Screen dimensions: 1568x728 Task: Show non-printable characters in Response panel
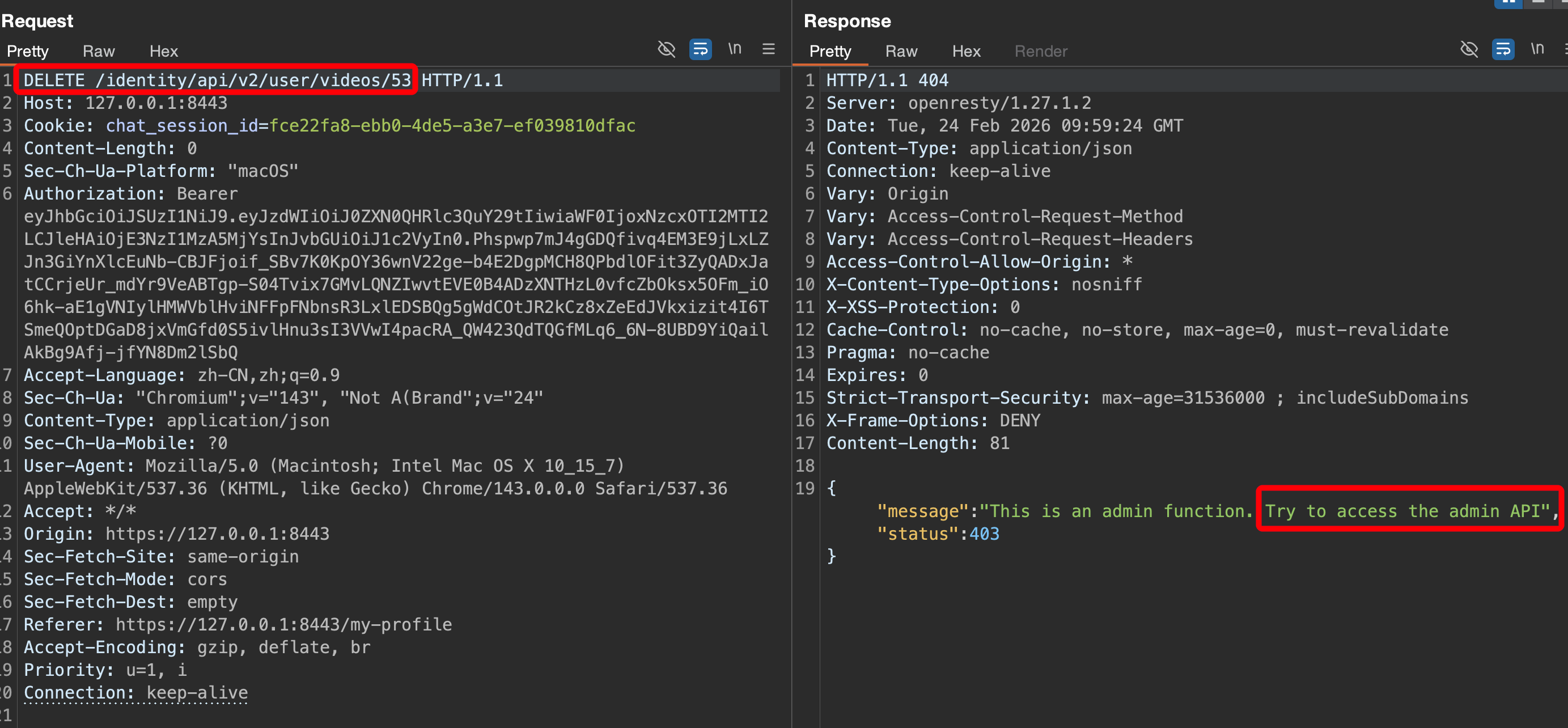coord(1537,49)
